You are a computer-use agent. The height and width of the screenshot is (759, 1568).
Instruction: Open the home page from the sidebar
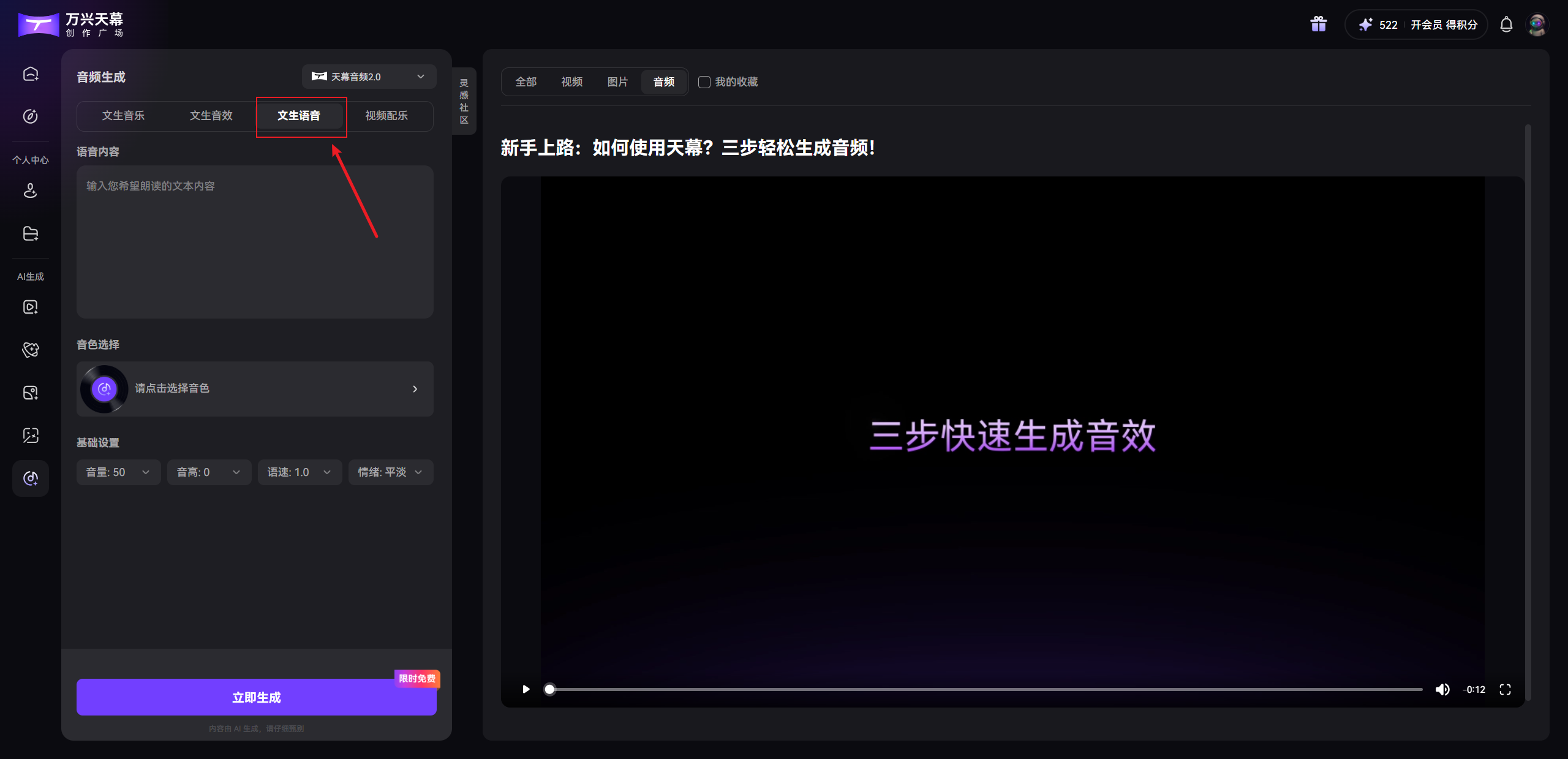30,74
